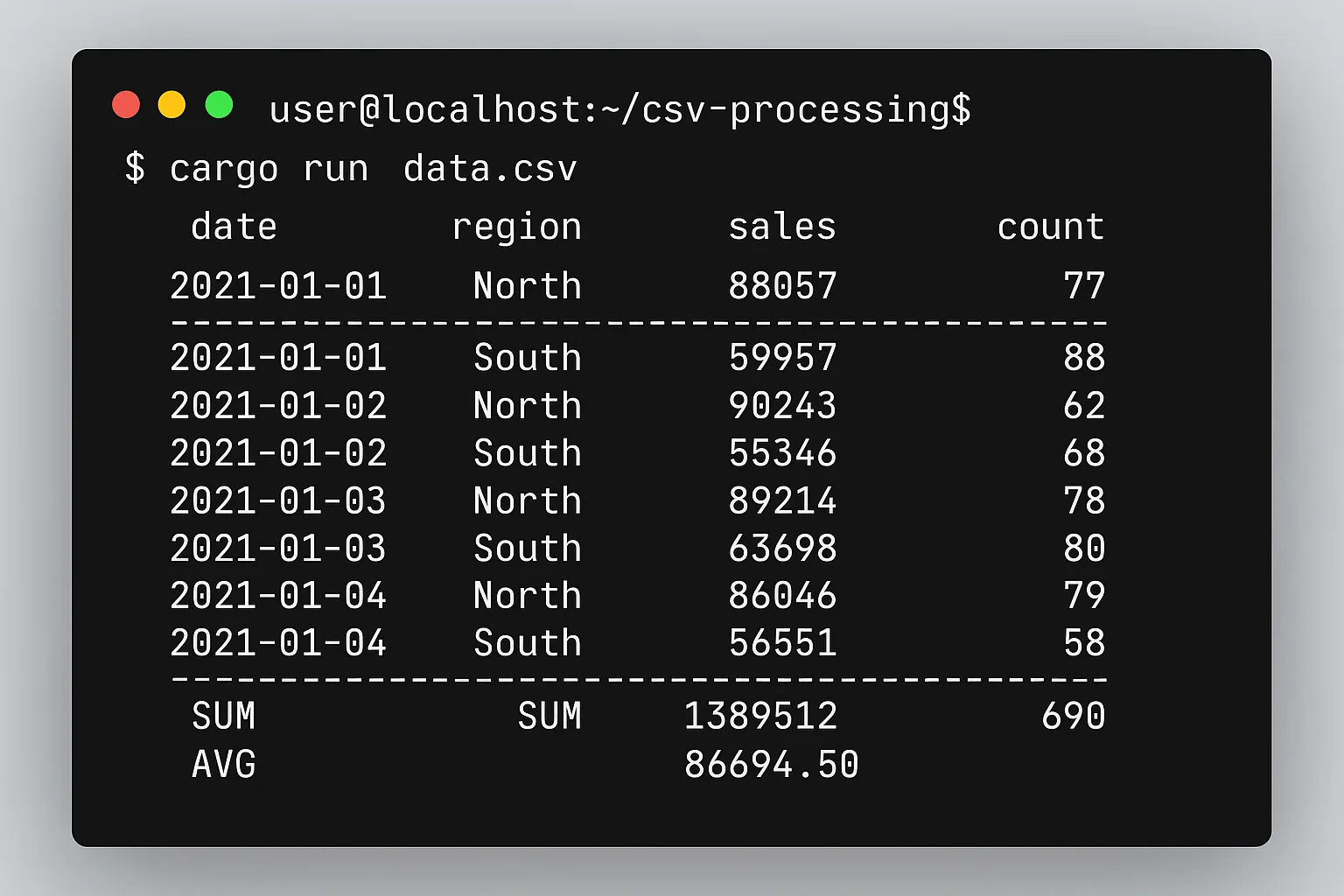Click count value 68
This screenshot has height=896, width=1344.
(x=1084, y=453)
